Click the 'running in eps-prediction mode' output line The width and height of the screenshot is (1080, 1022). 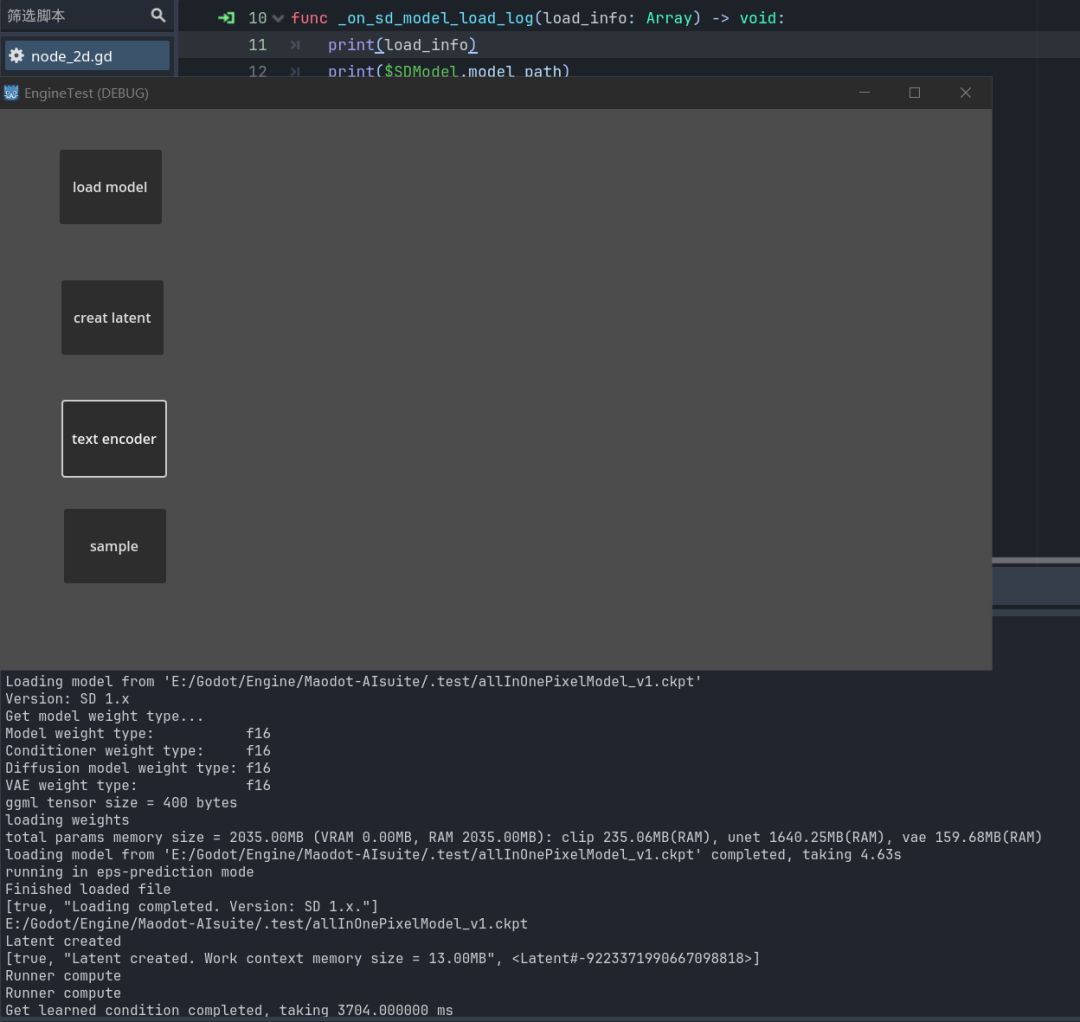click(129, 872)
